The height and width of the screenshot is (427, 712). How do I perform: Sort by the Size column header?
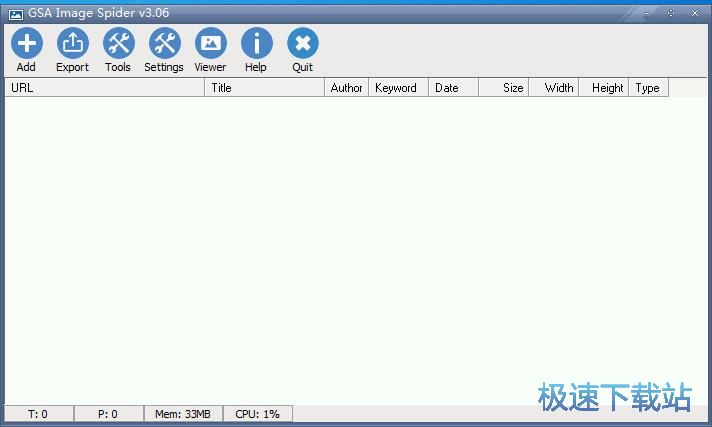tap(504, 88)
